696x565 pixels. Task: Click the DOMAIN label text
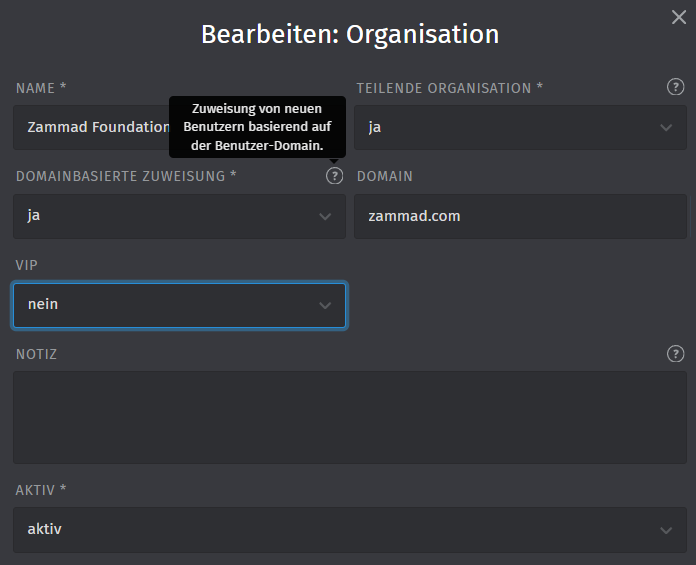pos(385,176)
